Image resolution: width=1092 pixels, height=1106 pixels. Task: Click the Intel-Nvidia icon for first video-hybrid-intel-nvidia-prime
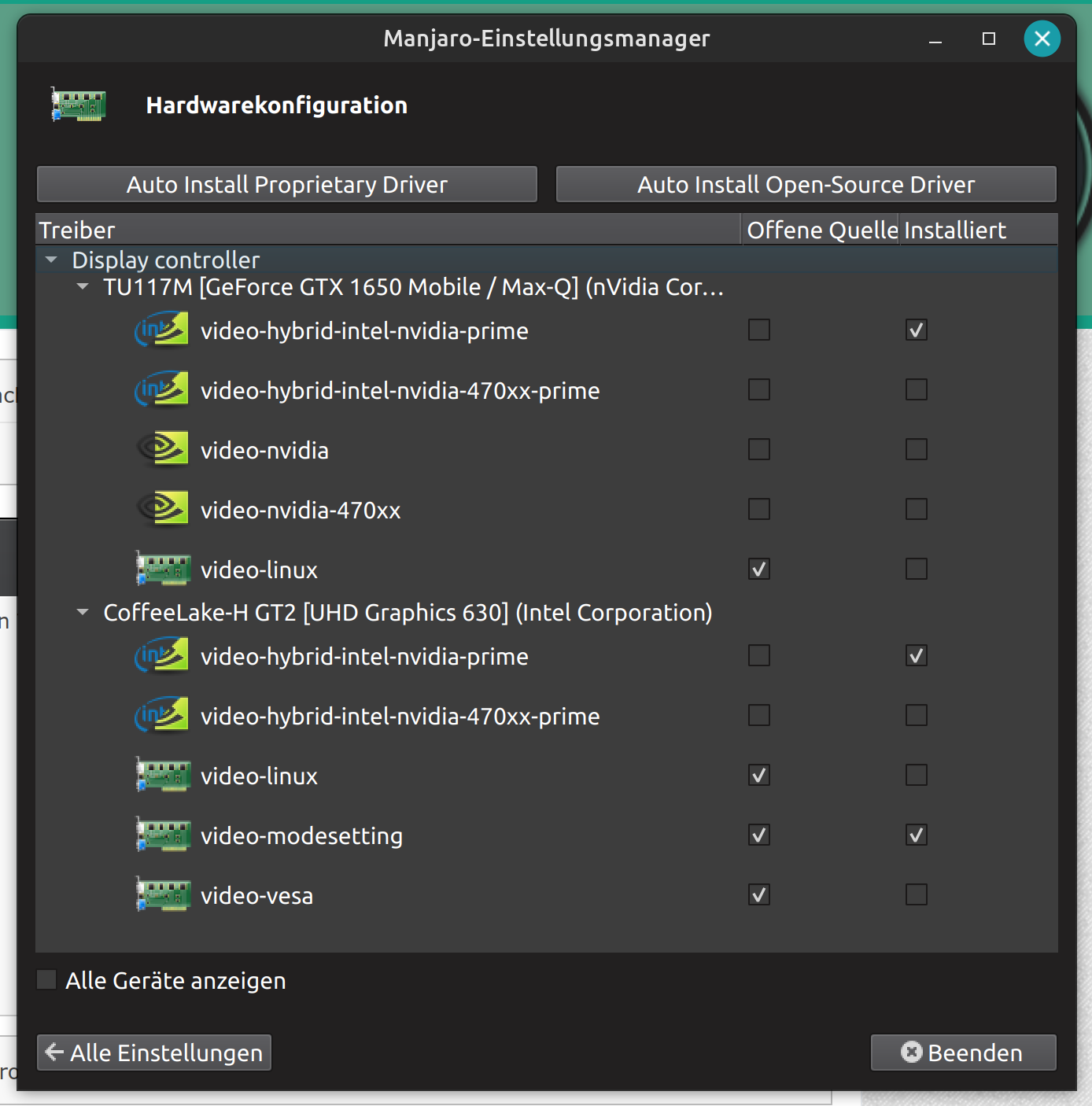tap(162, 330)
